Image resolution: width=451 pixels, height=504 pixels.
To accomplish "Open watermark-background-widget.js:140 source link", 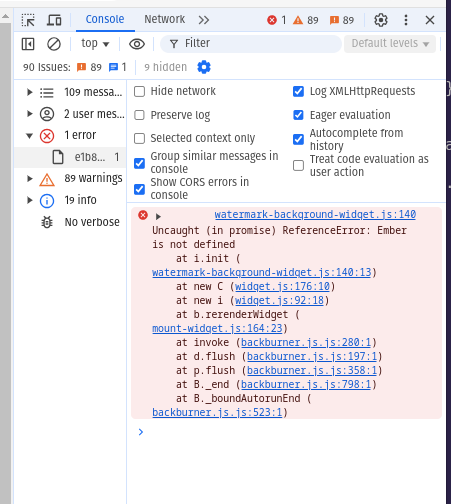I will [x=315, y=214].
